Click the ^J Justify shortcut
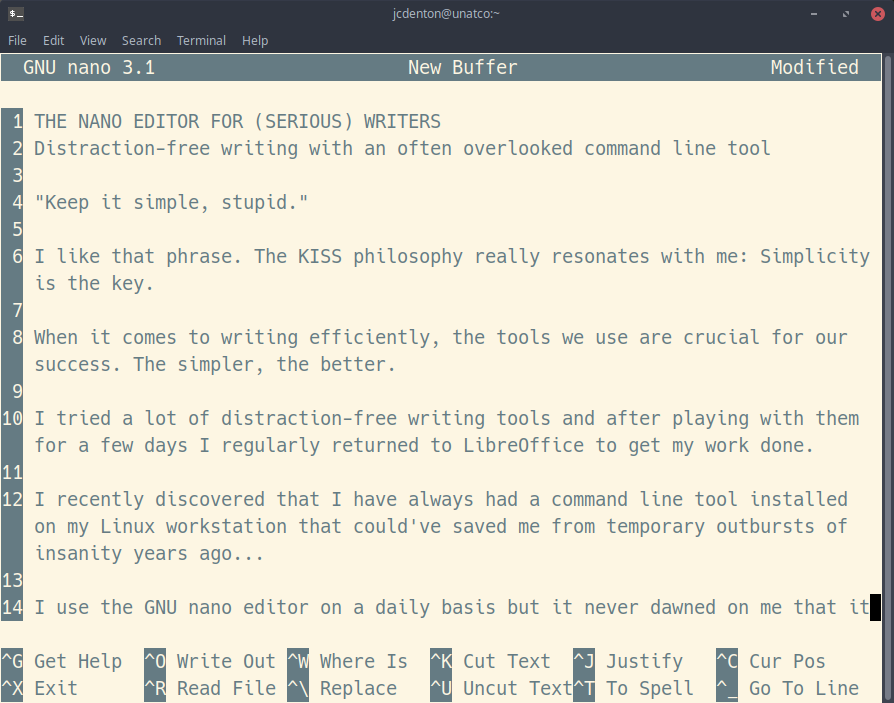The image size is (894, 703). [628, 661]
